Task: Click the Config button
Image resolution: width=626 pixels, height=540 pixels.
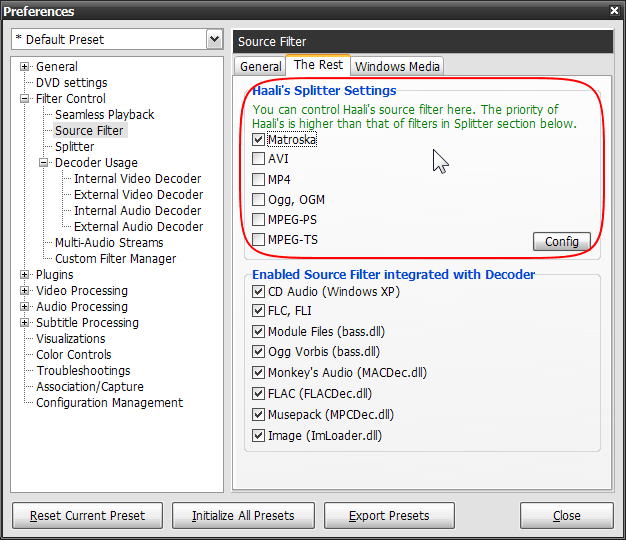Action: [561, 242]
